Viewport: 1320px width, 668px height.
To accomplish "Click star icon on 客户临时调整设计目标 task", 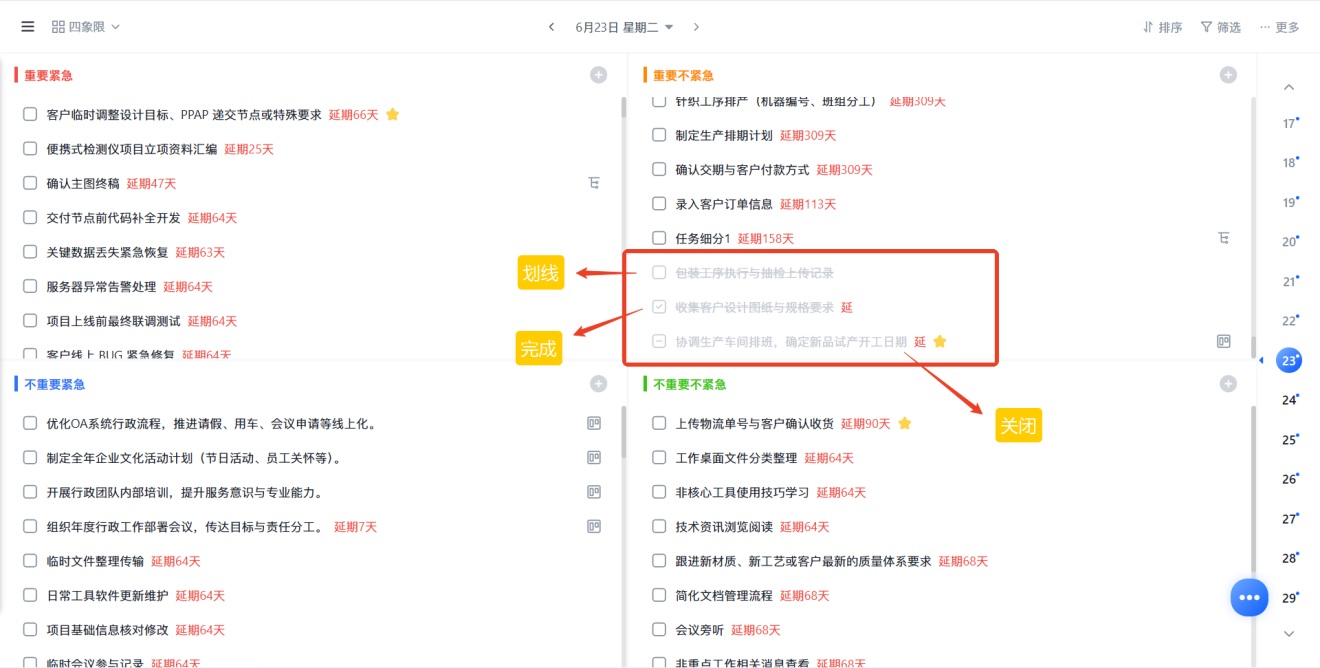I will (392, 115).
